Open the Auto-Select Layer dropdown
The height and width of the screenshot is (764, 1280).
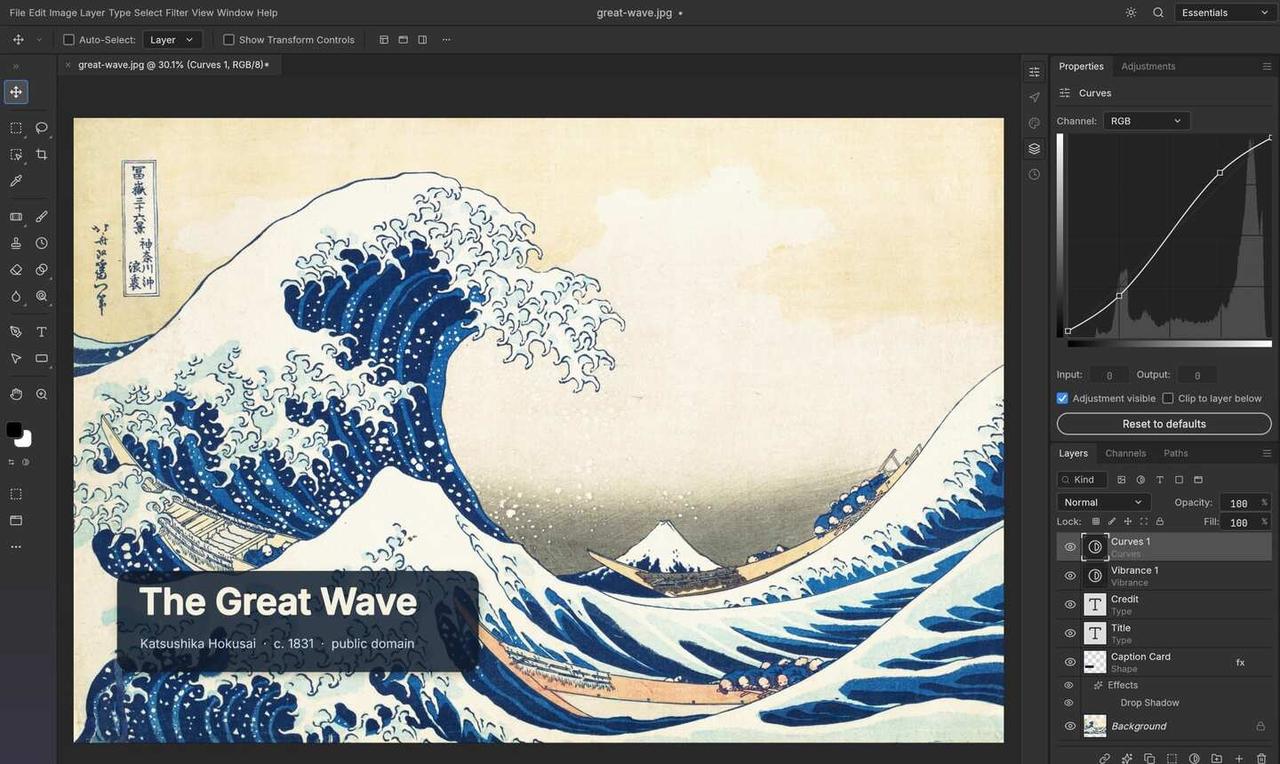172,40
